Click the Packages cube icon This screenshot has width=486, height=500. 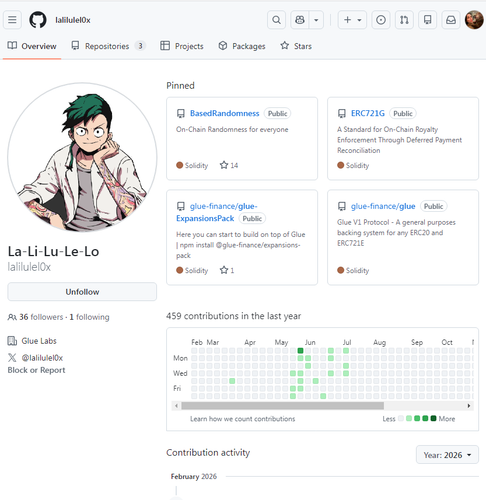pyautogui.click(x=223, y=45)
